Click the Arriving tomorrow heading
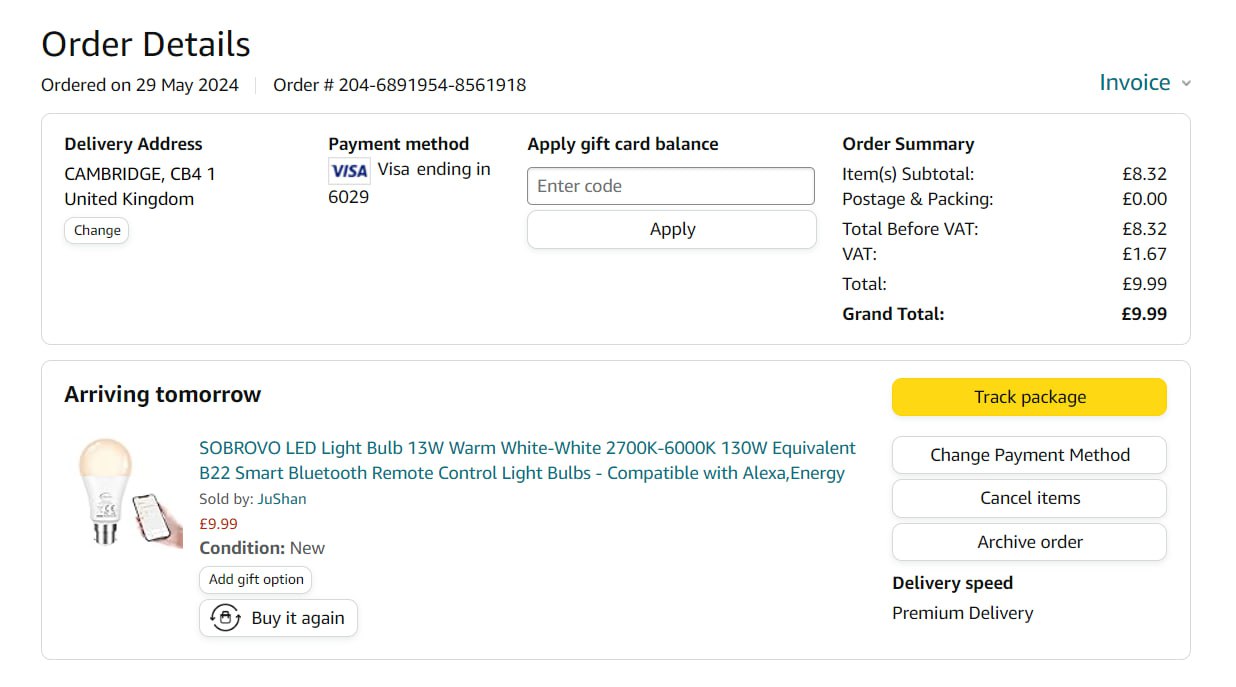 162,394
